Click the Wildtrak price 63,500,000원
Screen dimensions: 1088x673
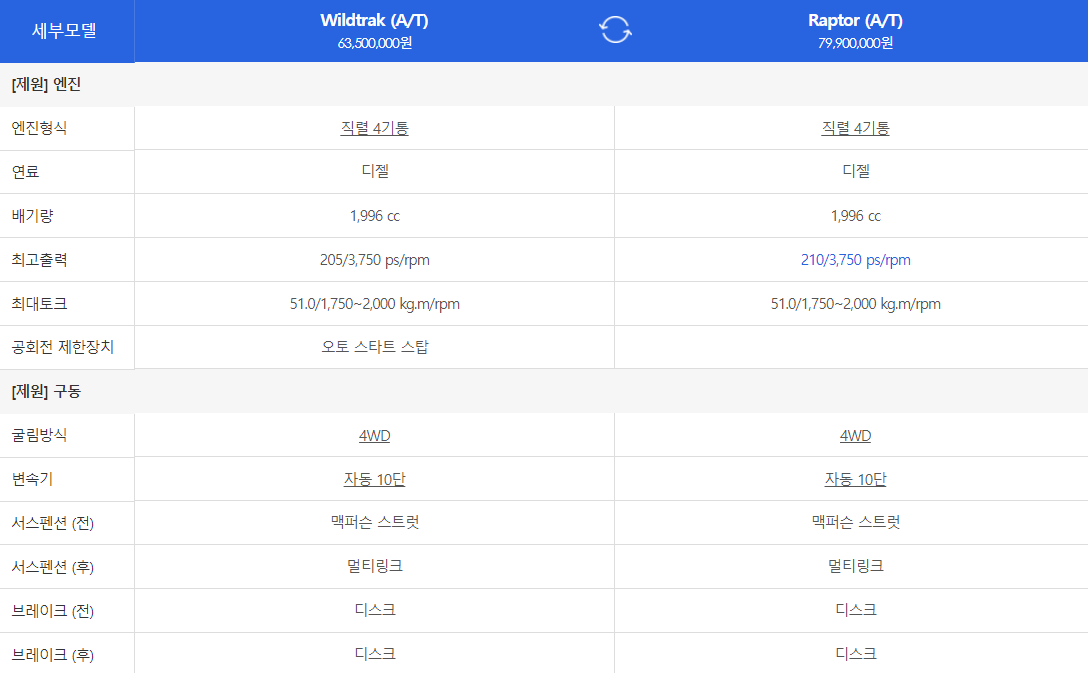375,43
